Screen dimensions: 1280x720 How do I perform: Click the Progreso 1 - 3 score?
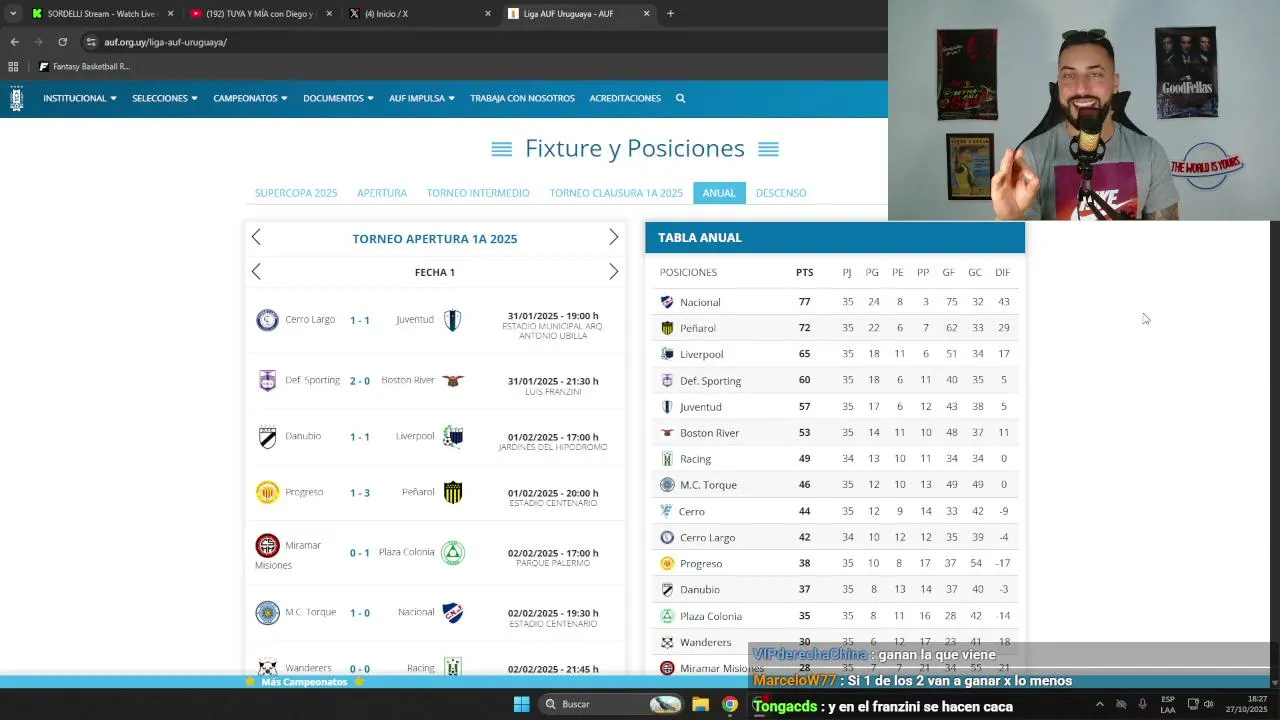pyautogui.click(x=360, y=492)
